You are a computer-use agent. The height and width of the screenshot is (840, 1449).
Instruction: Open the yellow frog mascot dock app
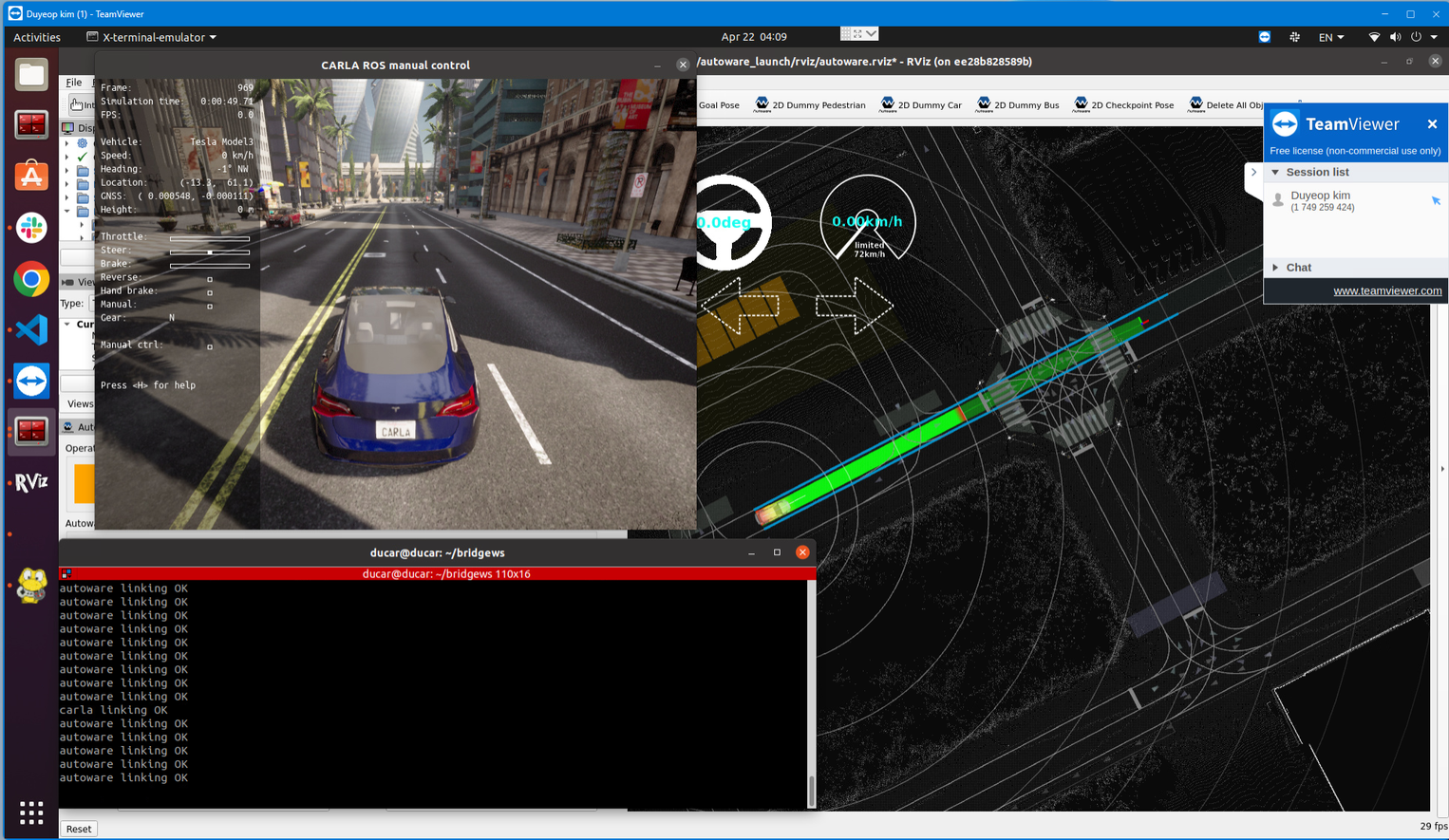31,585
